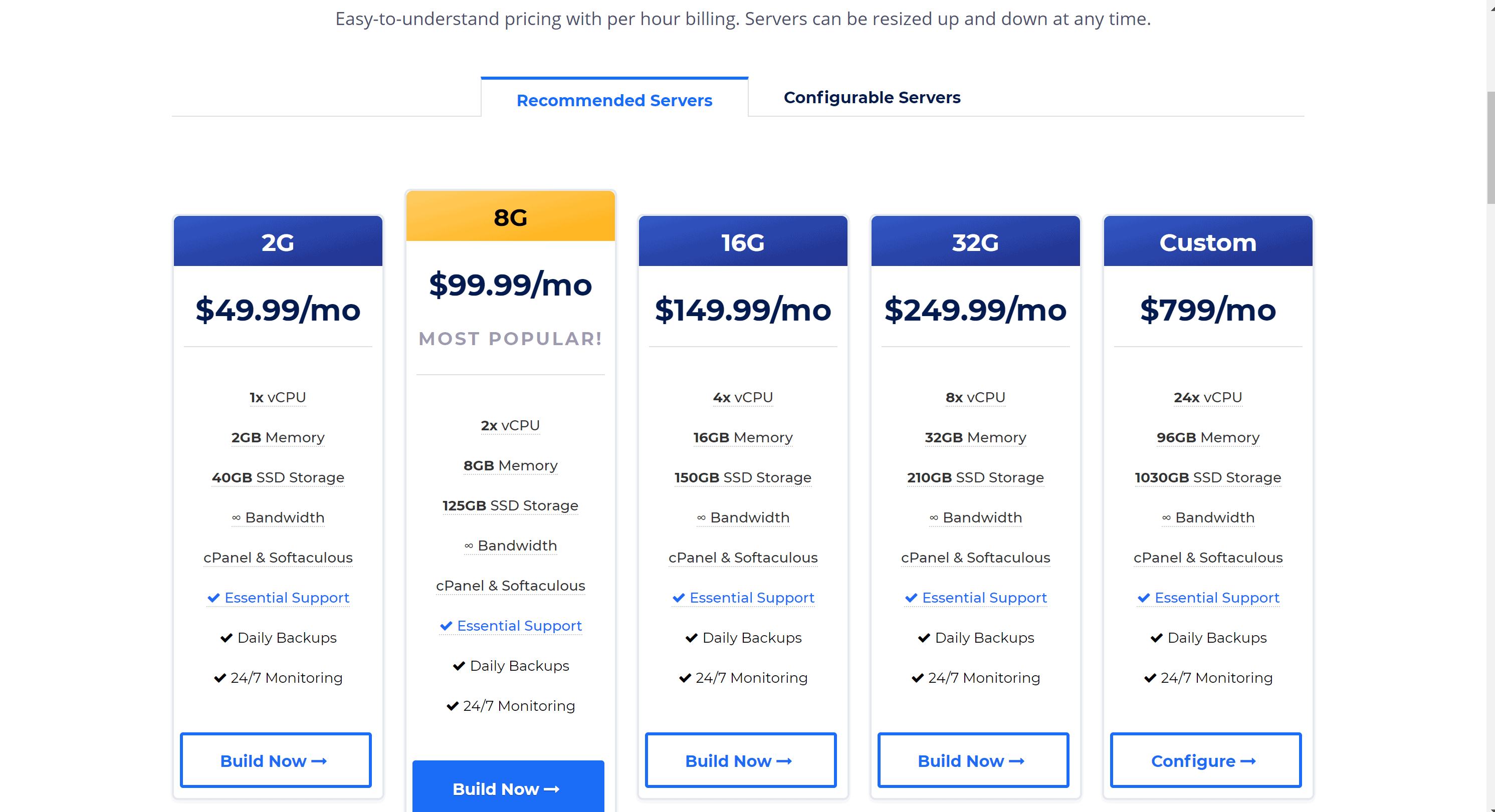Click the 8G plan yellow header
This screenshot has width=1495, height=812.
[510, 216]
